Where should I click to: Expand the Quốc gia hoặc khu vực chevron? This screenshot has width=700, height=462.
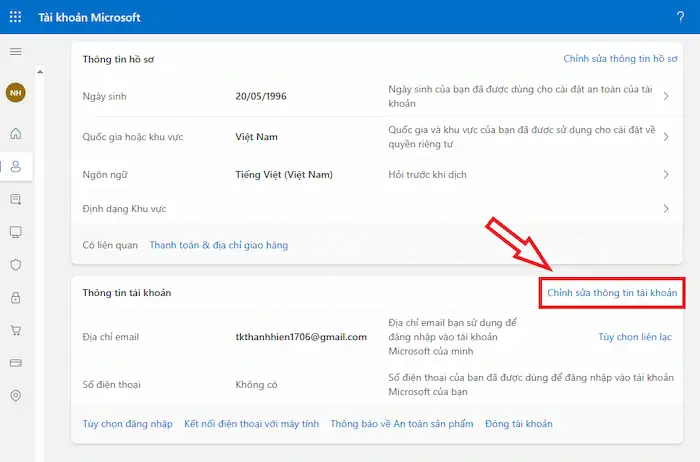666,137
